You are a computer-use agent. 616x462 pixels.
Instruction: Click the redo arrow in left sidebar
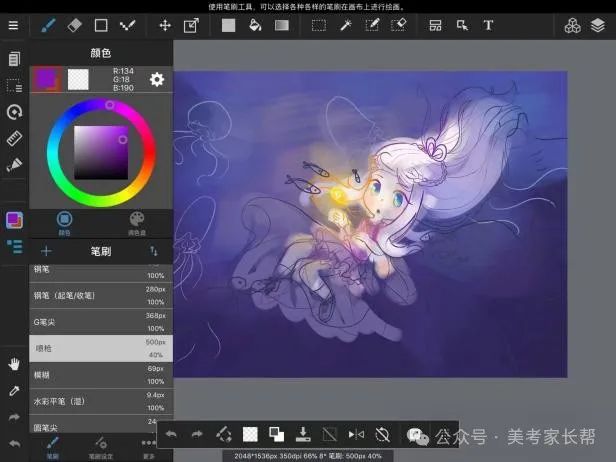coord(14,417)
